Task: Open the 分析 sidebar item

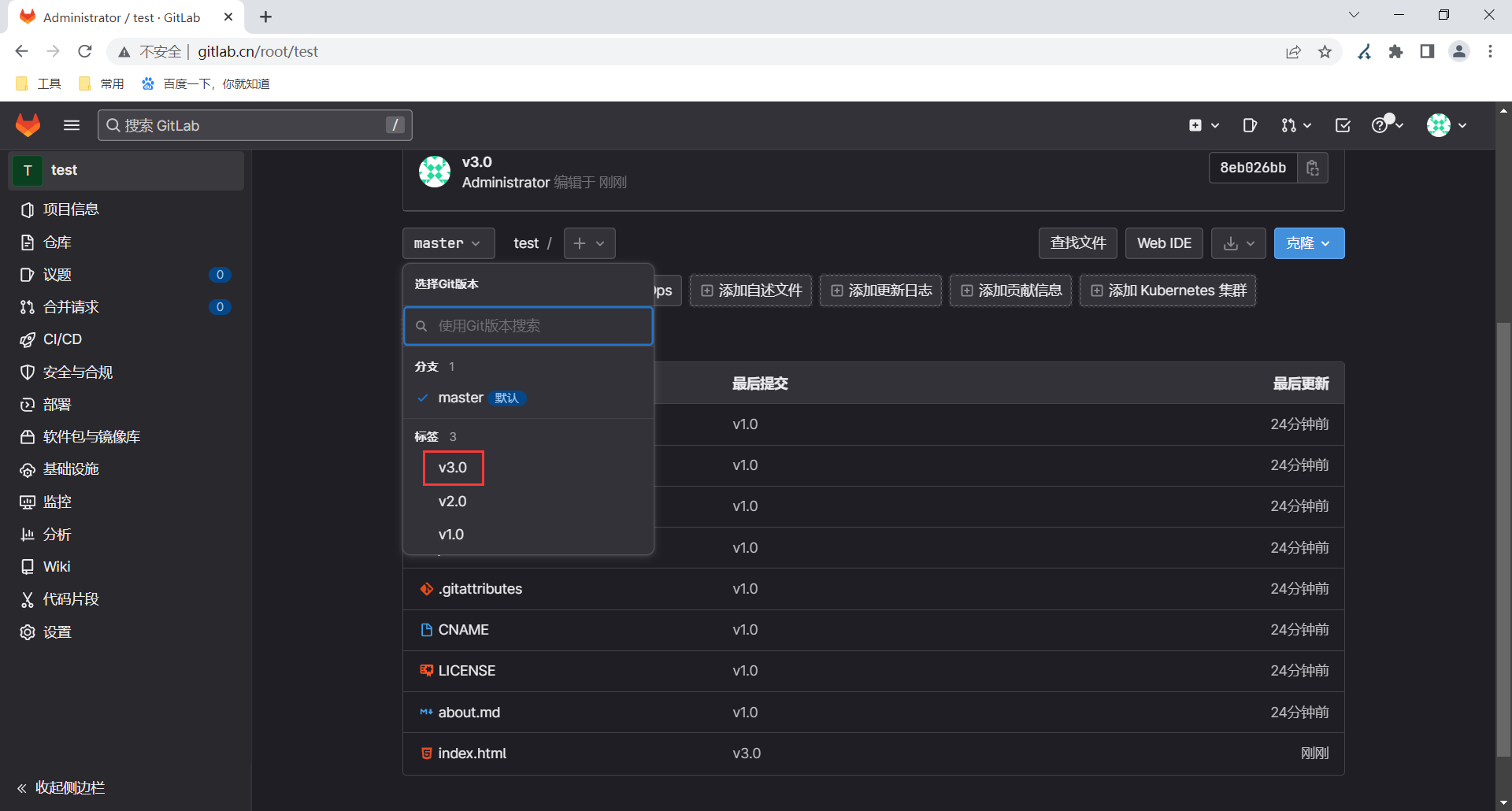Action: coord(126,535)
